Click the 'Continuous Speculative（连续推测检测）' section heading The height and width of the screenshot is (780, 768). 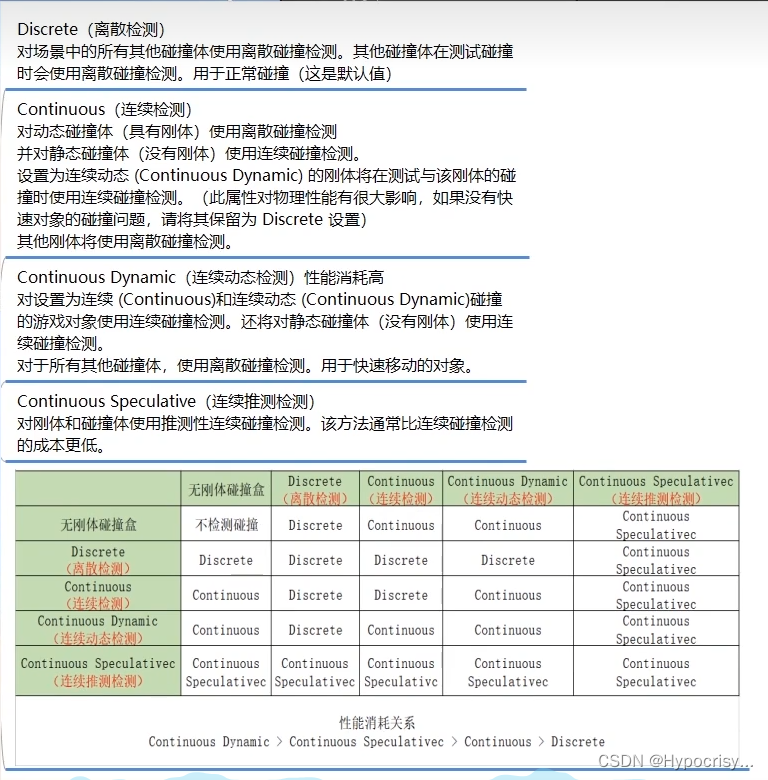pos(166,401)
